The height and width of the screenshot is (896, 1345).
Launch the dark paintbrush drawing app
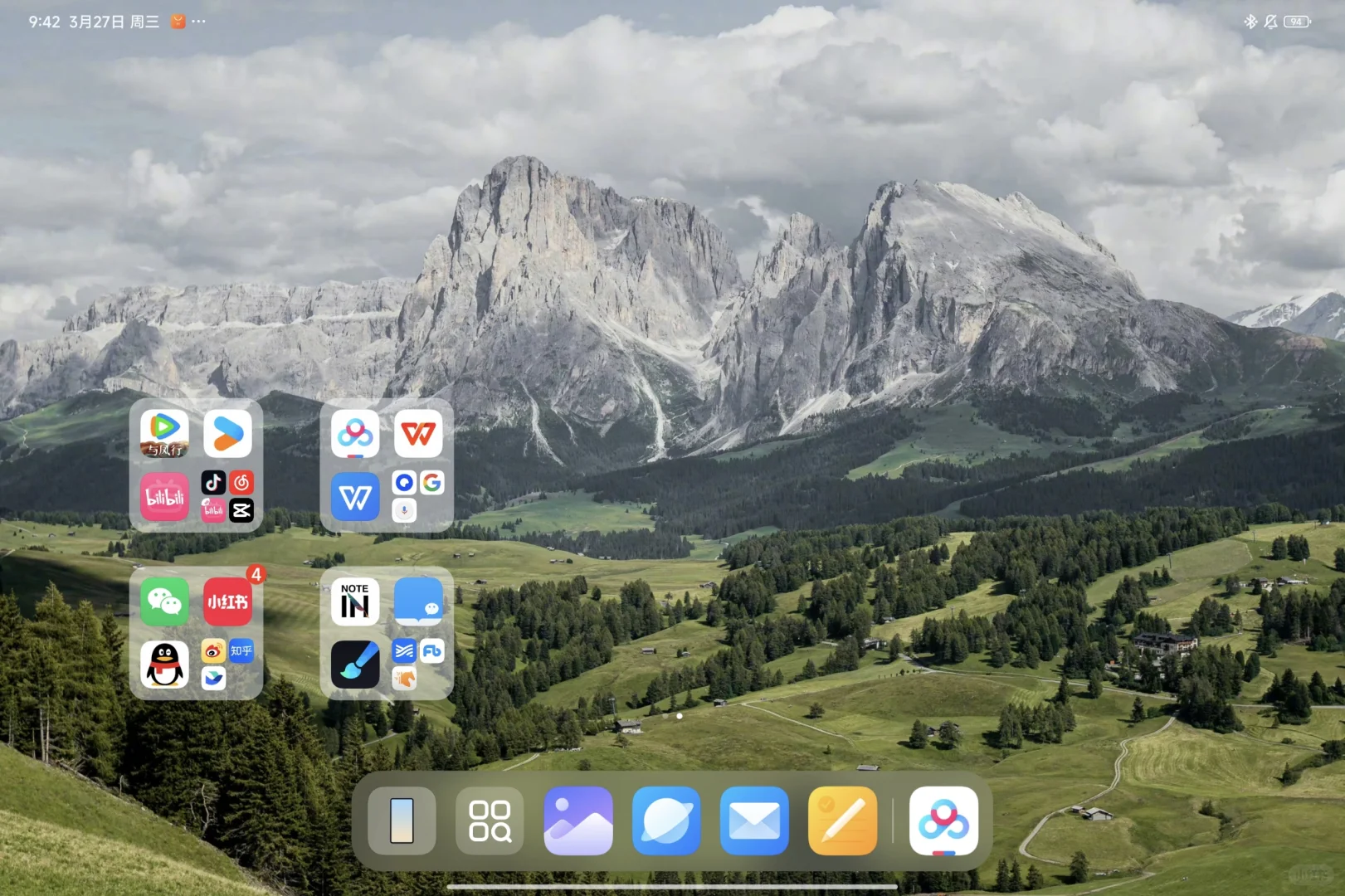point(355,665)
